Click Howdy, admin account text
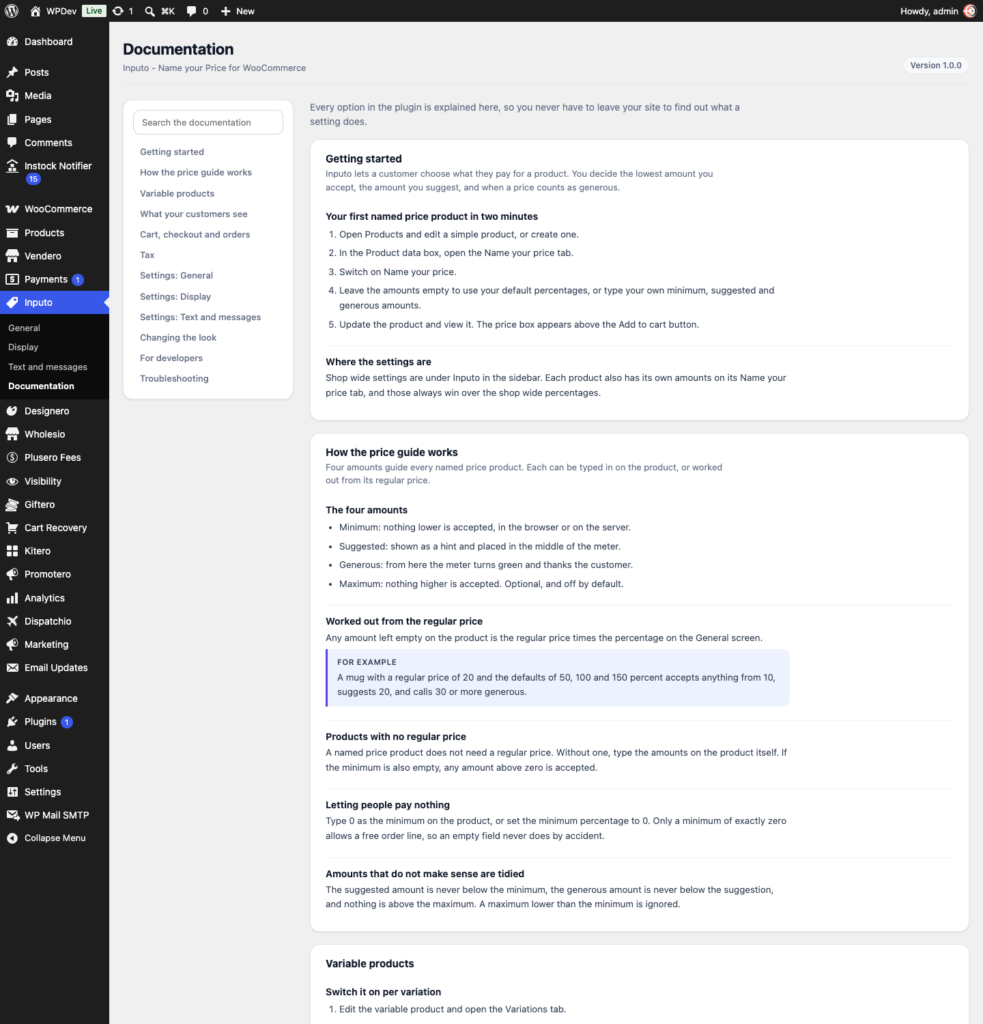The image size is (983, 1024). tap(929, 11)
